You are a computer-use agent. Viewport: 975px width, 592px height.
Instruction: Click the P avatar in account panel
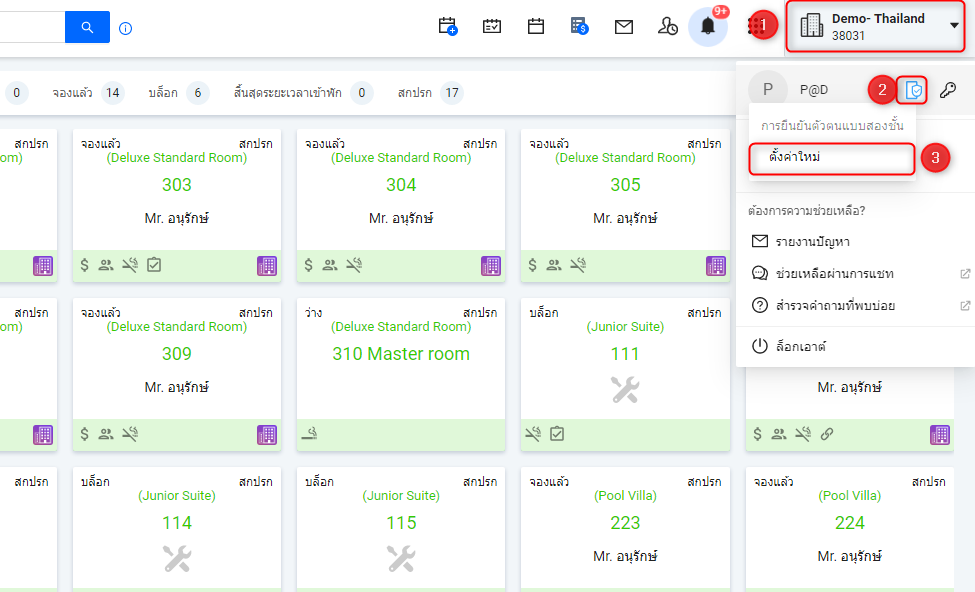click(x=768, y=90)
